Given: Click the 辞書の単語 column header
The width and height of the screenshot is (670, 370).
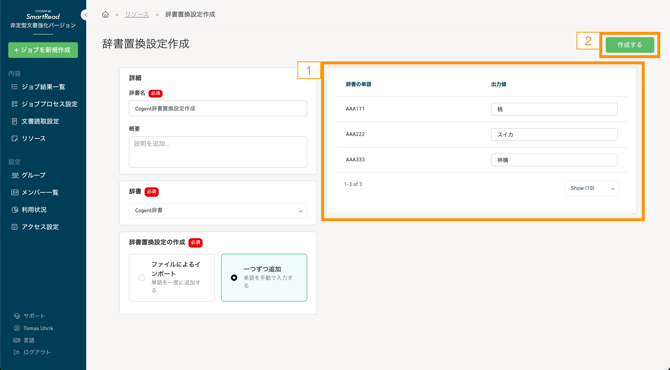Looking at the screenshot, I should coord(359,85).
